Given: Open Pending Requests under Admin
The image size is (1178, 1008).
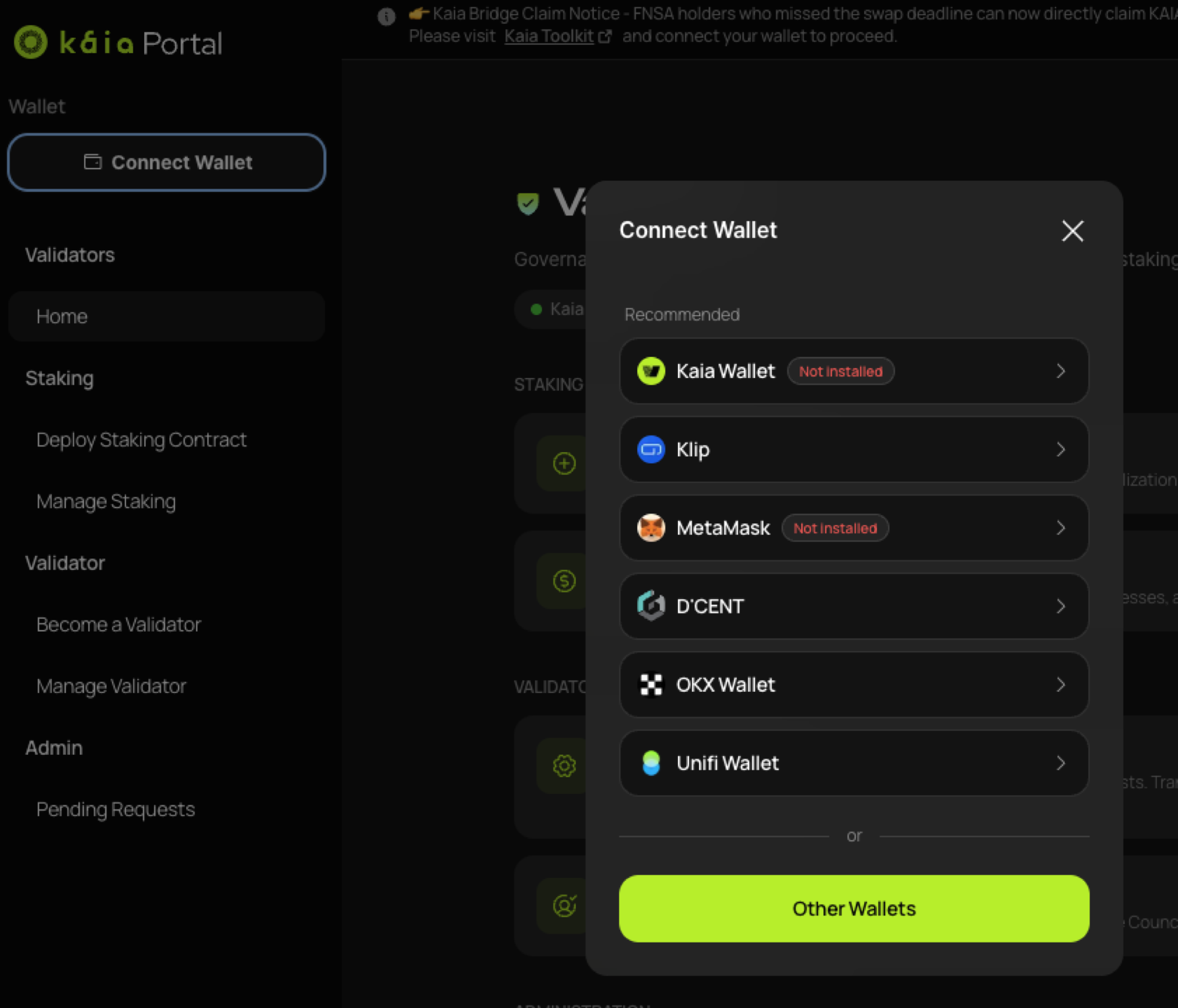Looking at the screenshot, I should tap(115, 809).
